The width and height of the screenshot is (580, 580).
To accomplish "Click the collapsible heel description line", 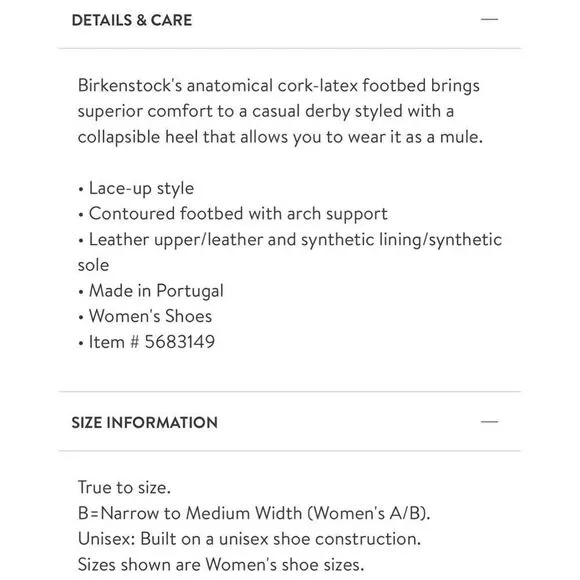I will pos(280,137).
